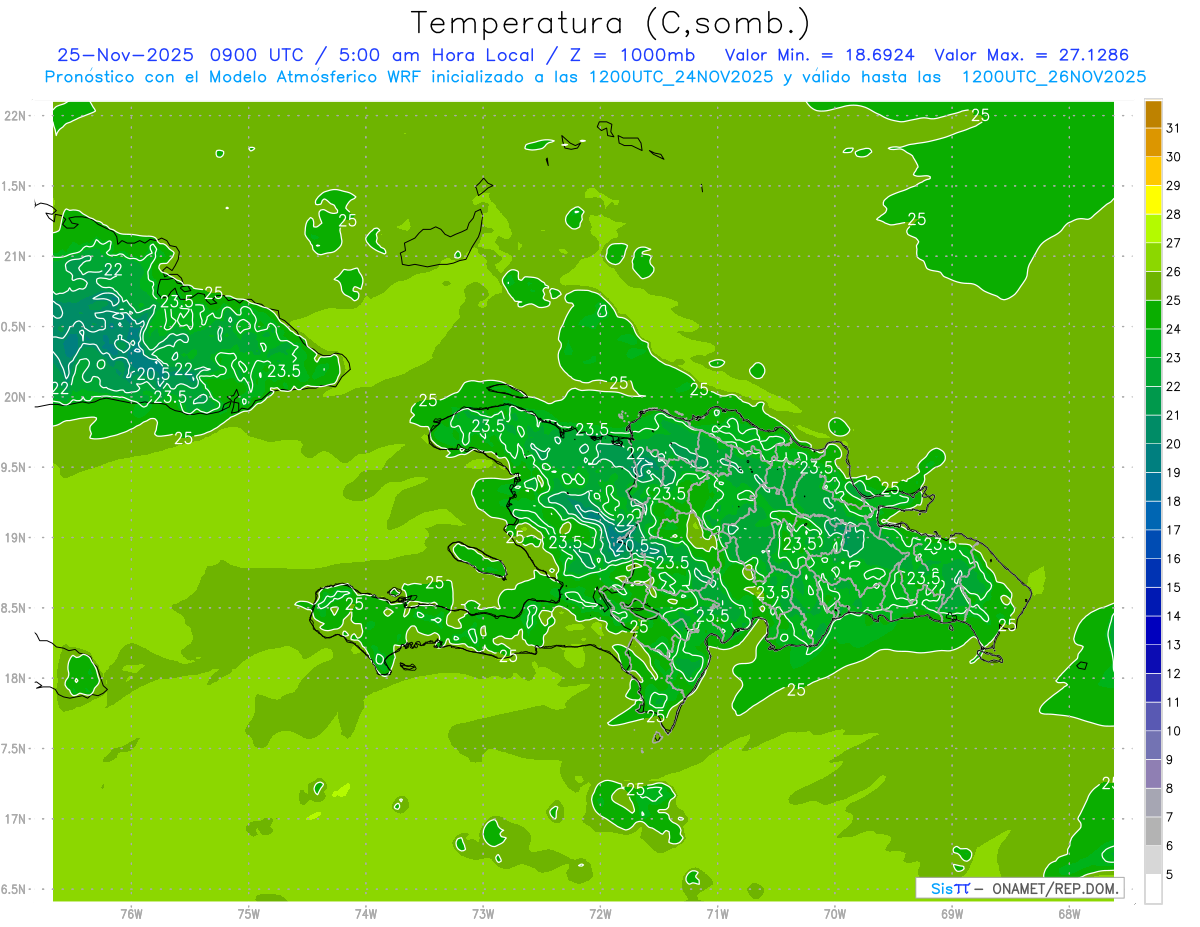This screenshot has height=927, width=1200.
Task: Click '1200UTC_26NOV2025' valid-until time text
Action: pos(1053,77)
